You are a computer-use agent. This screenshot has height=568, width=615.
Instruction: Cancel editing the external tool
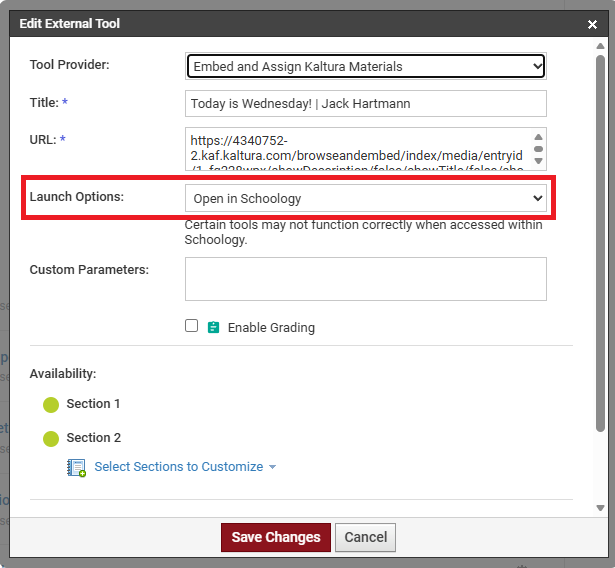click(x=365, y=537)
